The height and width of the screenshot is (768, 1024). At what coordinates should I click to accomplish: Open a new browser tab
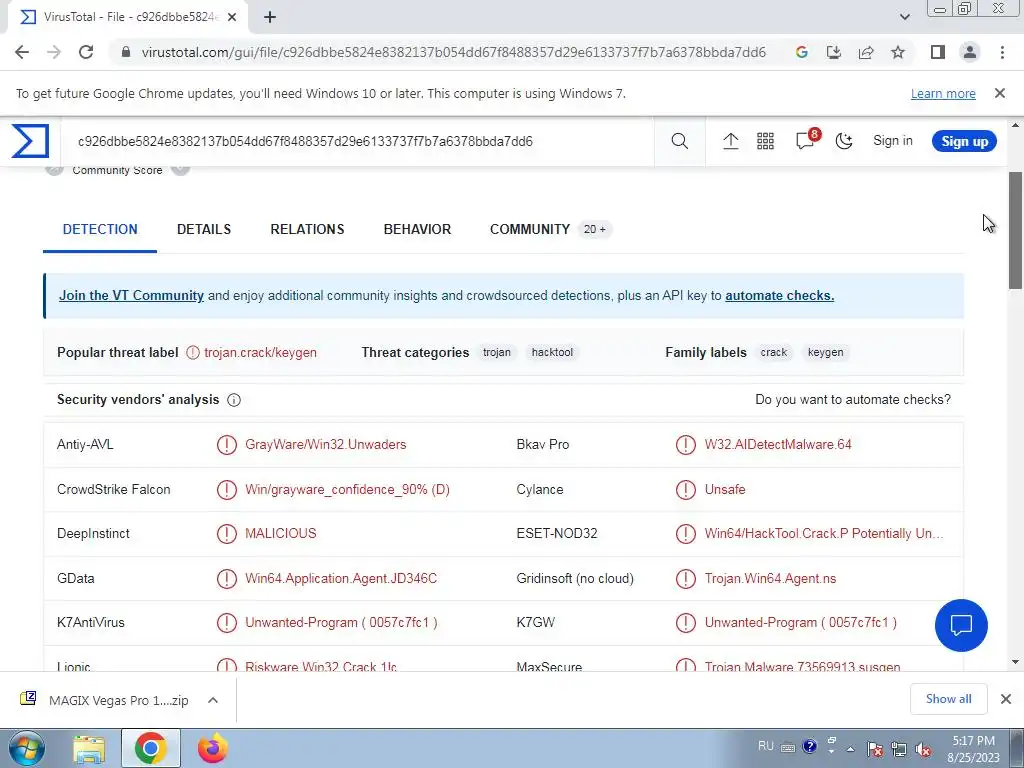click(x=270, y=17)
